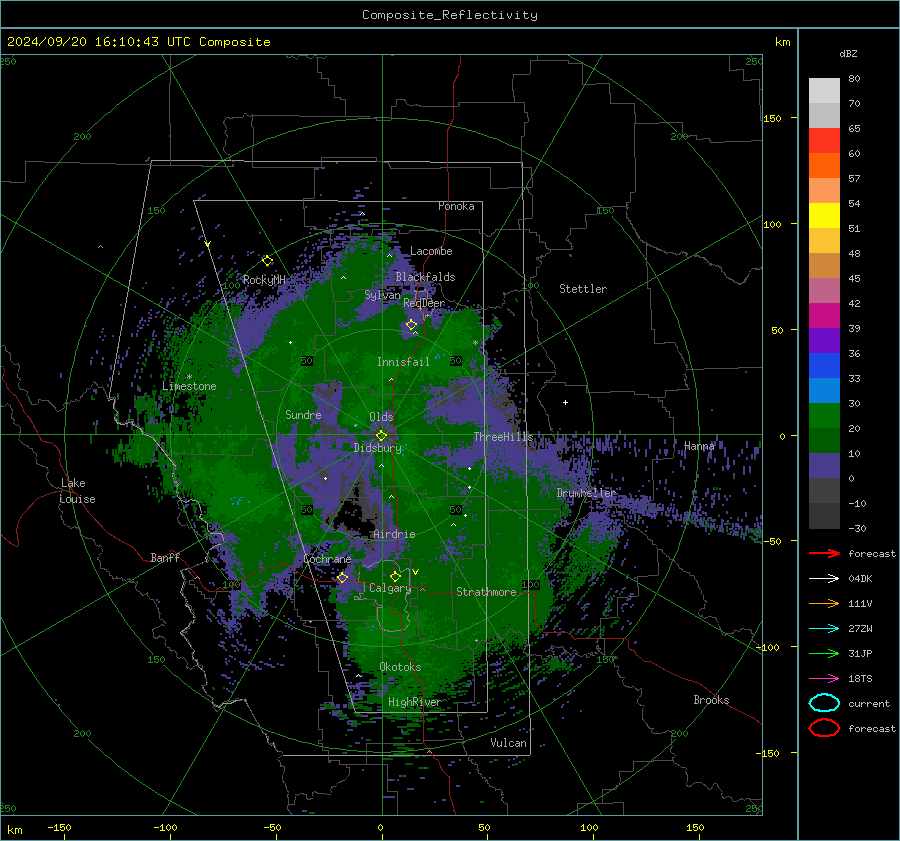The image size is (900, 841).
Task: Select the yellow diamond marker above Calgary
Action: click(x=395, y=576)
